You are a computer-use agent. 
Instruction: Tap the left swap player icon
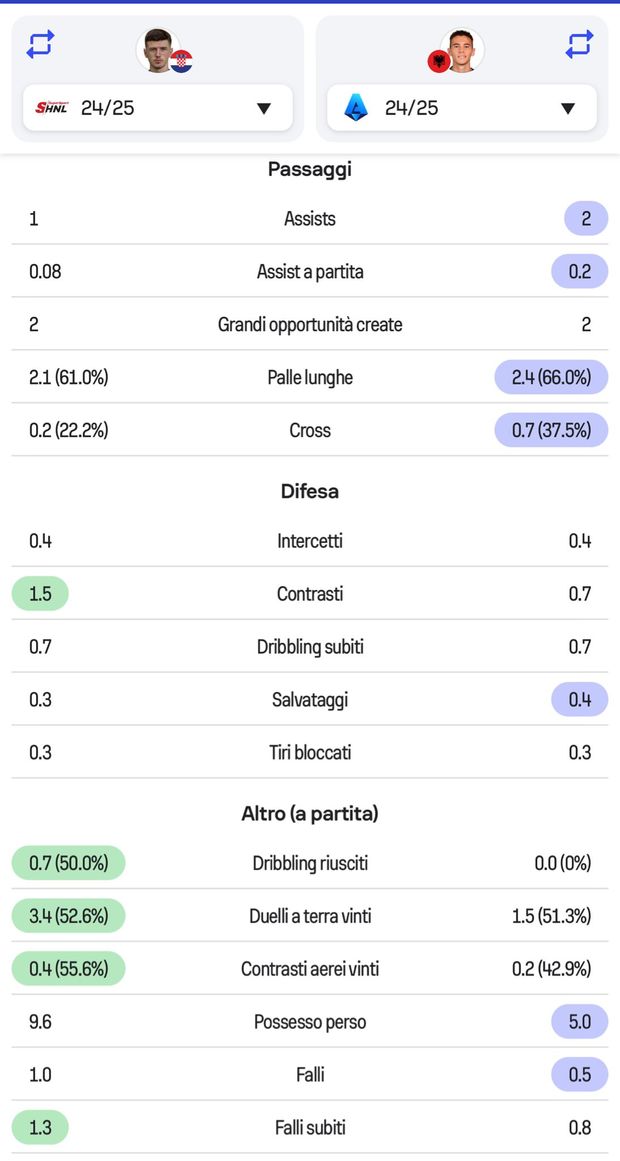[40, 44]
